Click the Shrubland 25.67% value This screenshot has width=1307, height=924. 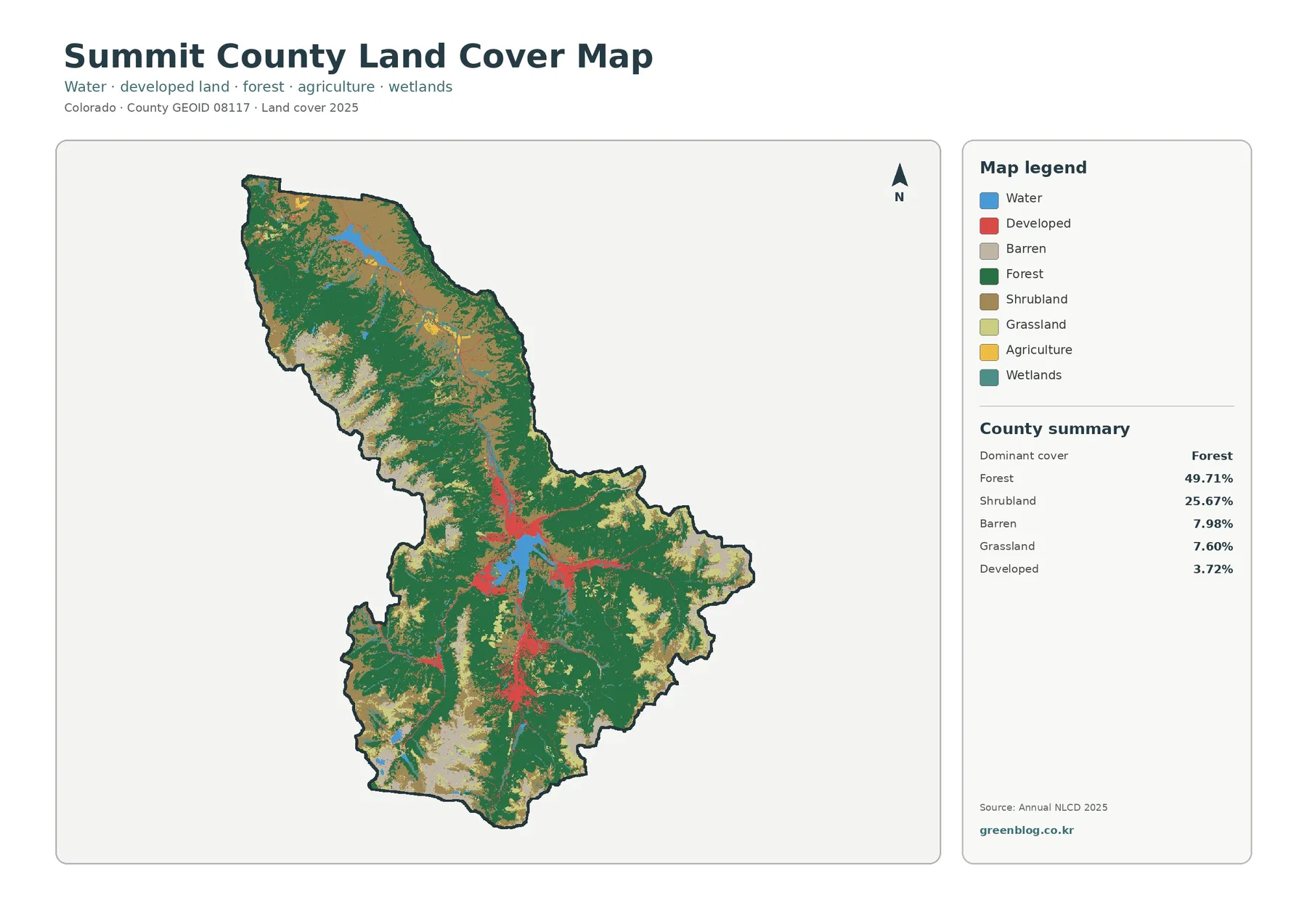pos(1208,502)
